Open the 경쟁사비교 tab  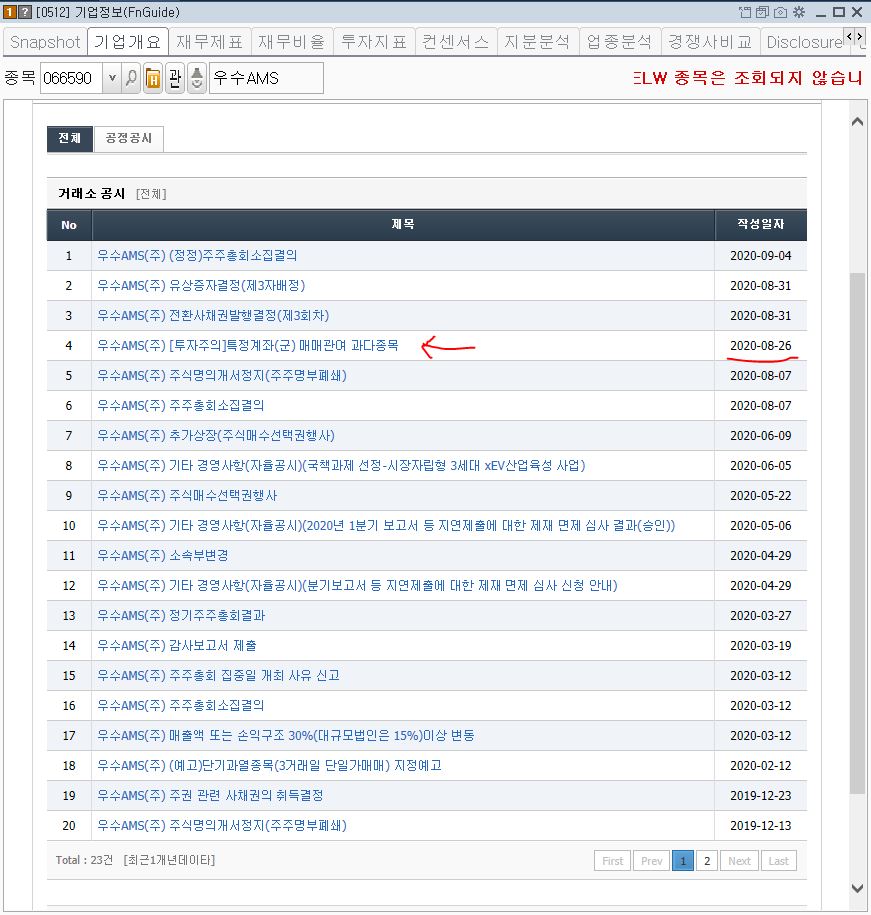pyautogui.click(x=711, y=42)
